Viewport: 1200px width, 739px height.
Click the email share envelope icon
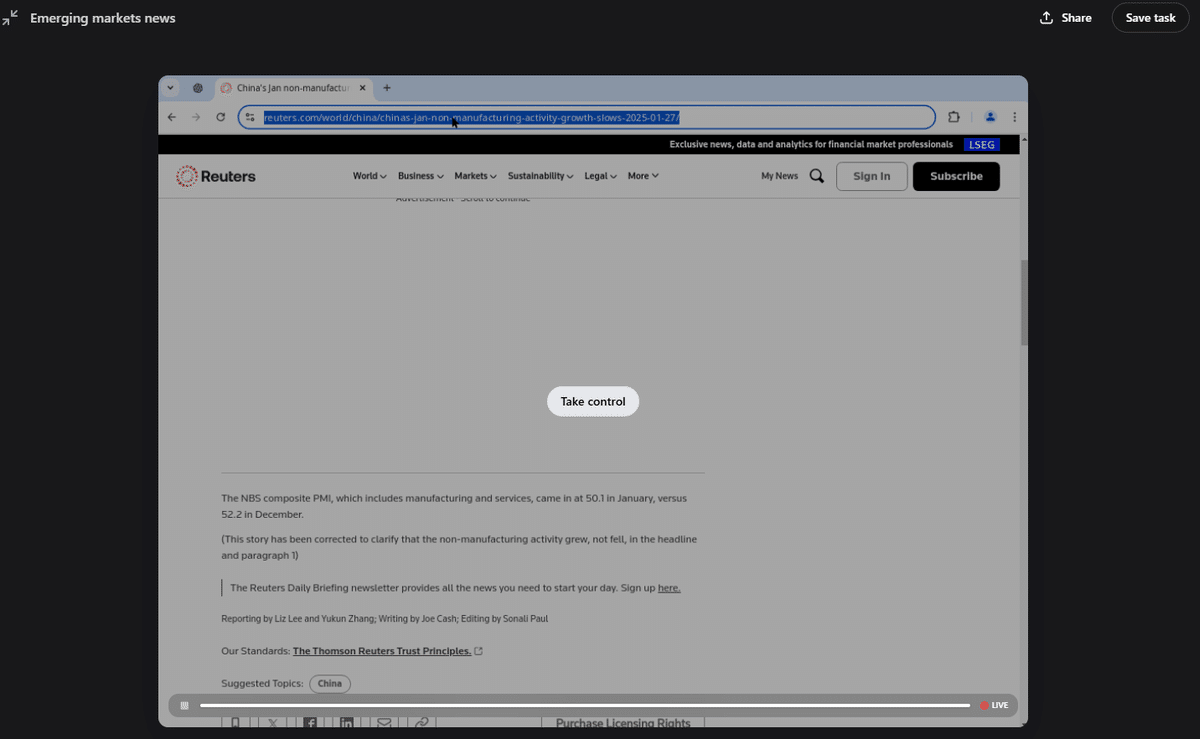[x=384, y=723]
